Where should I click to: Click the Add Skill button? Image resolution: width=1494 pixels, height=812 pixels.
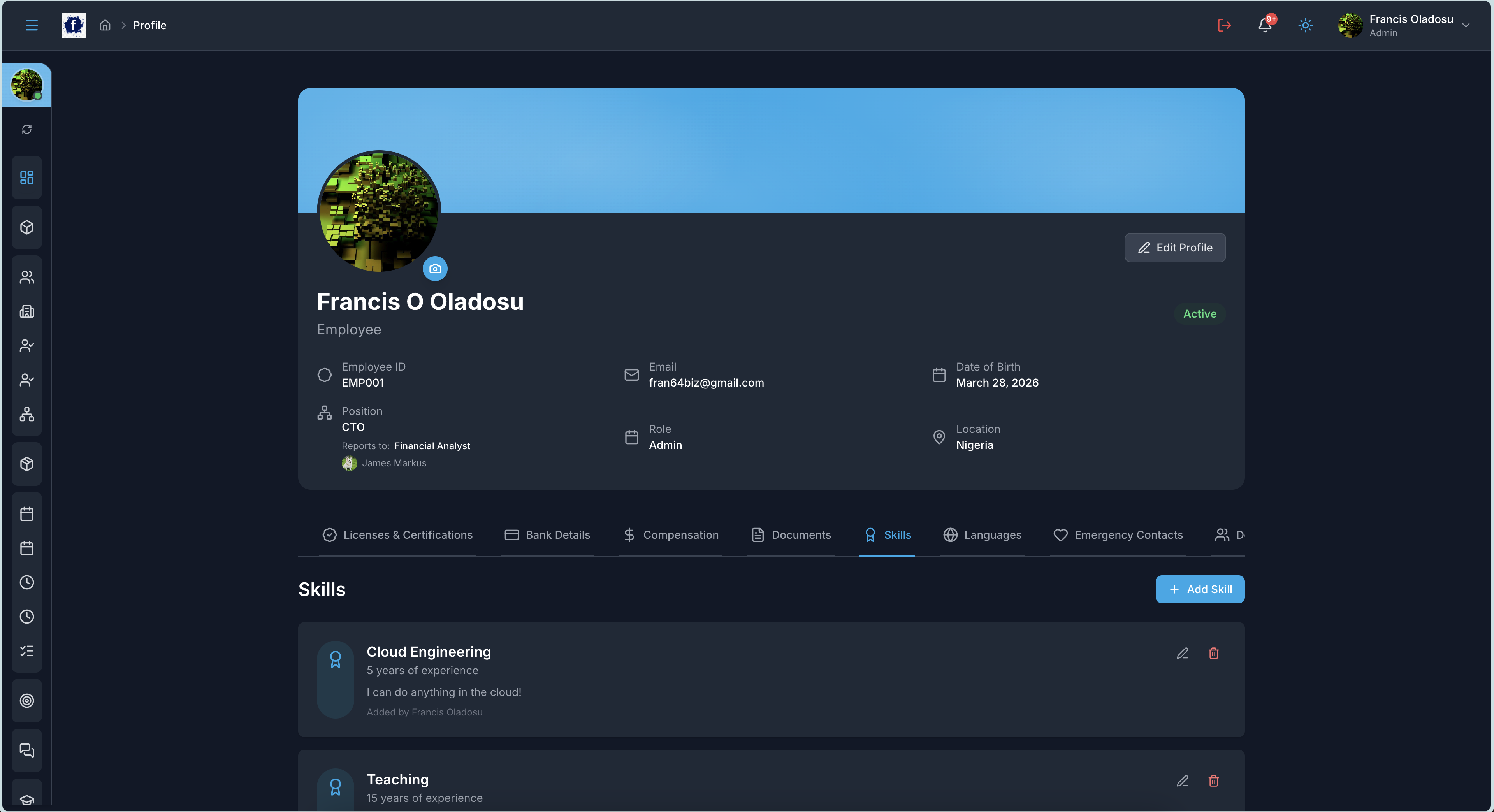coord(1200,589)
